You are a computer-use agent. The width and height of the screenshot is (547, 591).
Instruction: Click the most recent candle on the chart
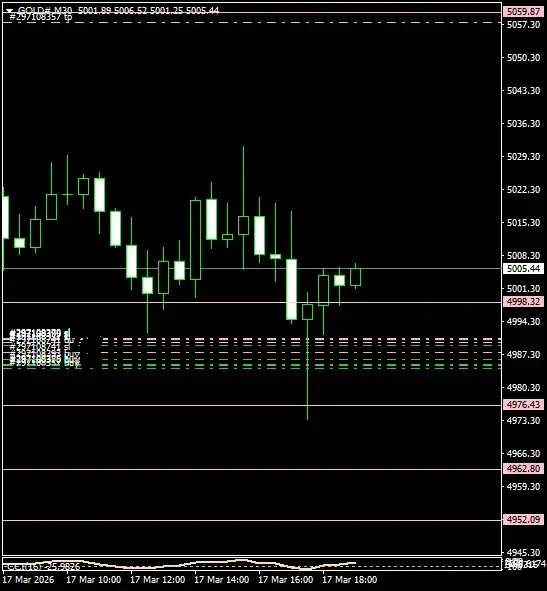[355, 277]
